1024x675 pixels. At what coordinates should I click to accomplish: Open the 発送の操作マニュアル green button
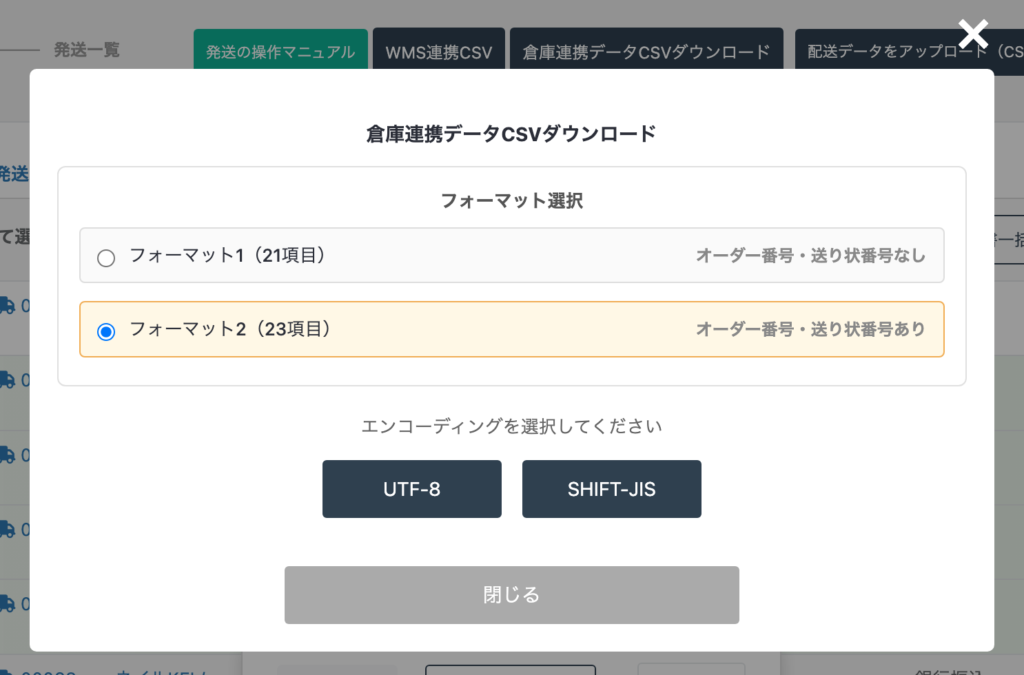pos(280,52)
